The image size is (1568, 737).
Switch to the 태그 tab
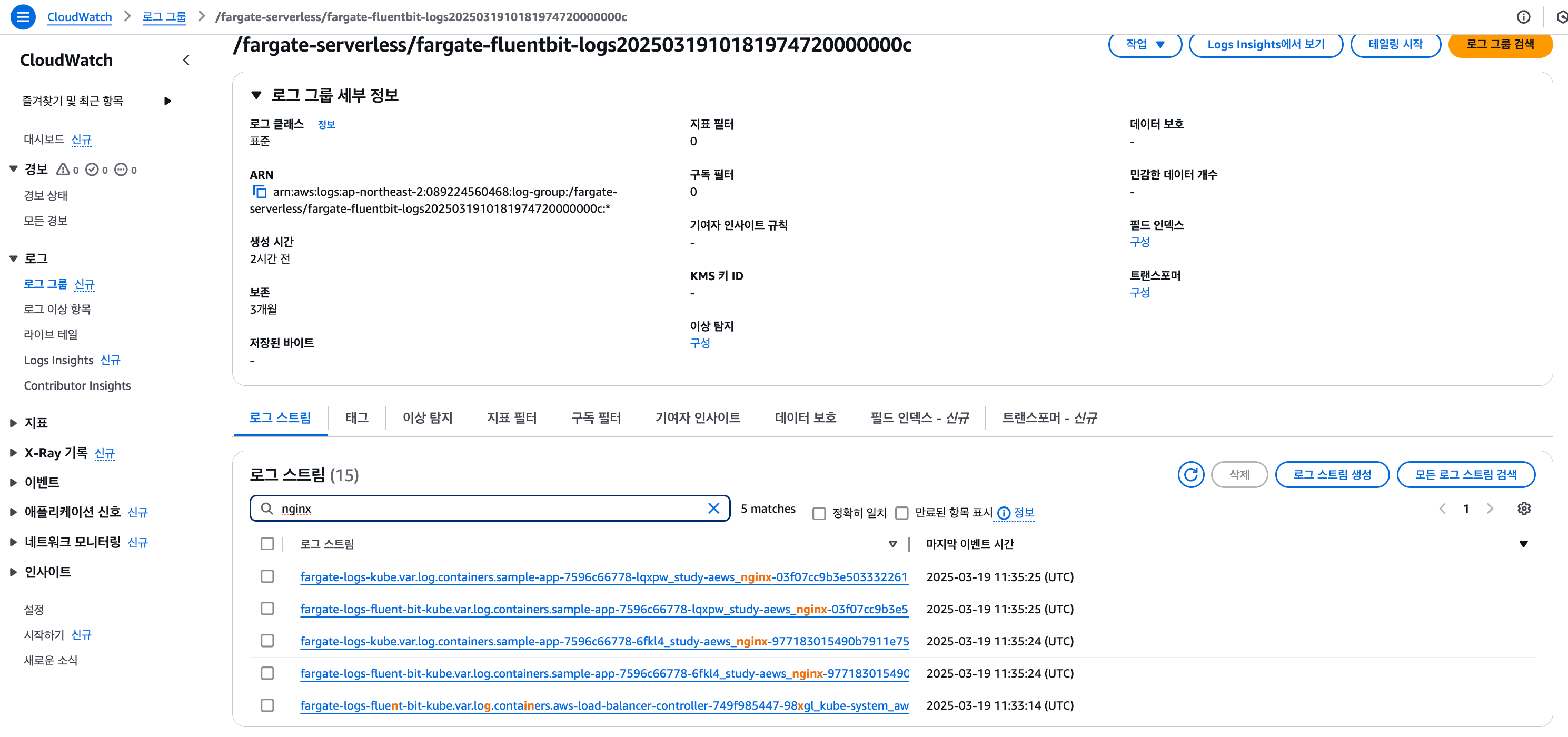click(356, 417)
